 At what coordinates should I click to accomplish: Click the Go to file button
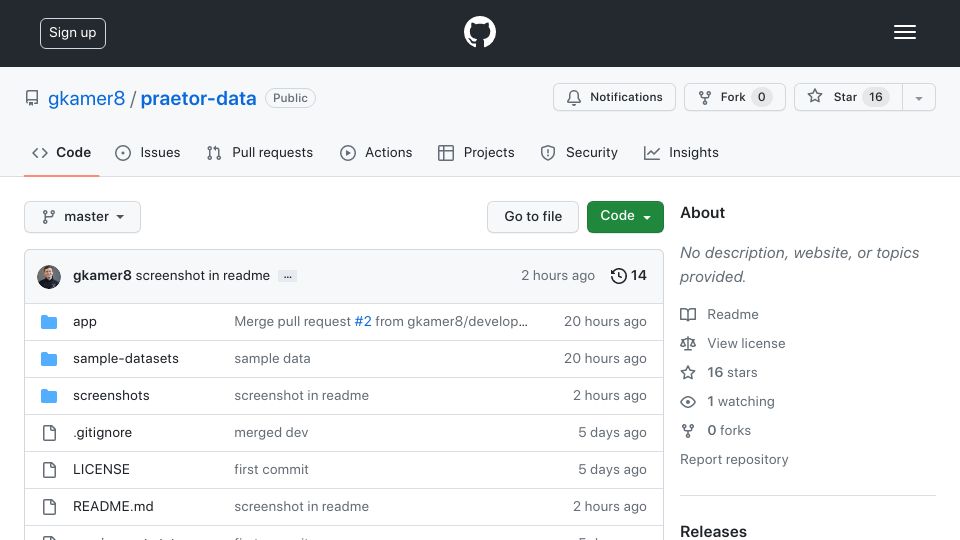pos(533,216)
